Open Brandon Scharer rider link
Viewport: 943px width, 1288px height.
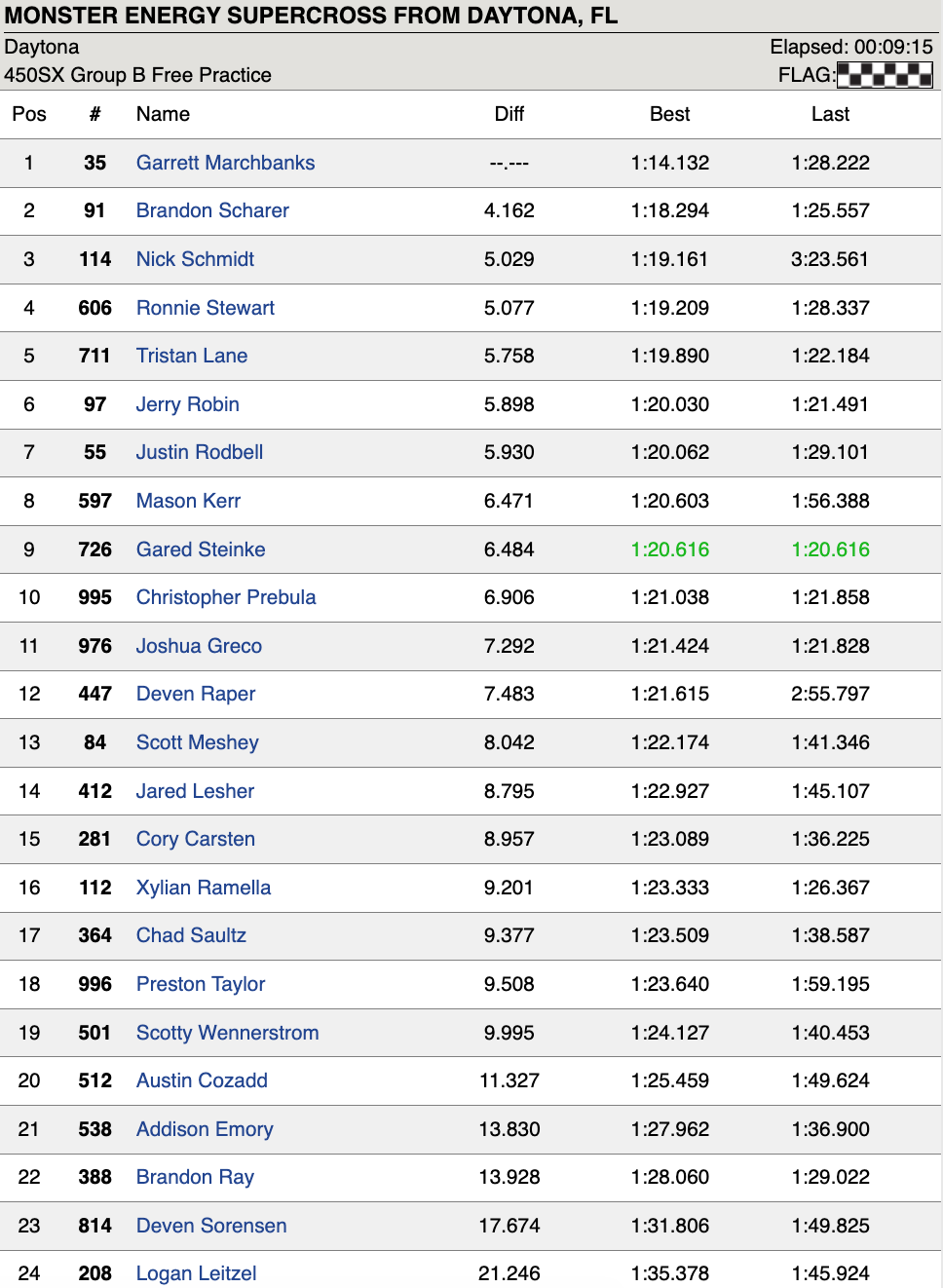coord(212,210)
